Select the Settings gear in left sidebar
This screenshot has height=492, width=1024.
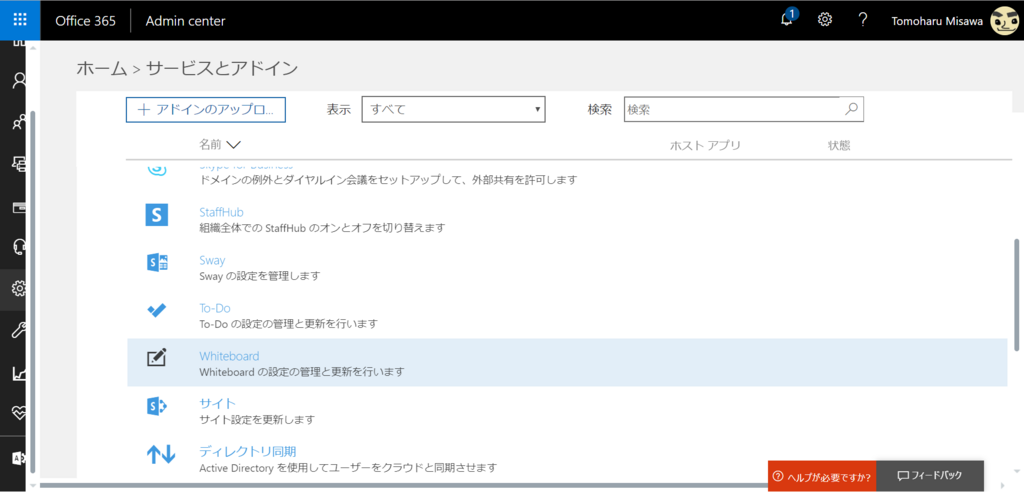click(x=20, y=288)
